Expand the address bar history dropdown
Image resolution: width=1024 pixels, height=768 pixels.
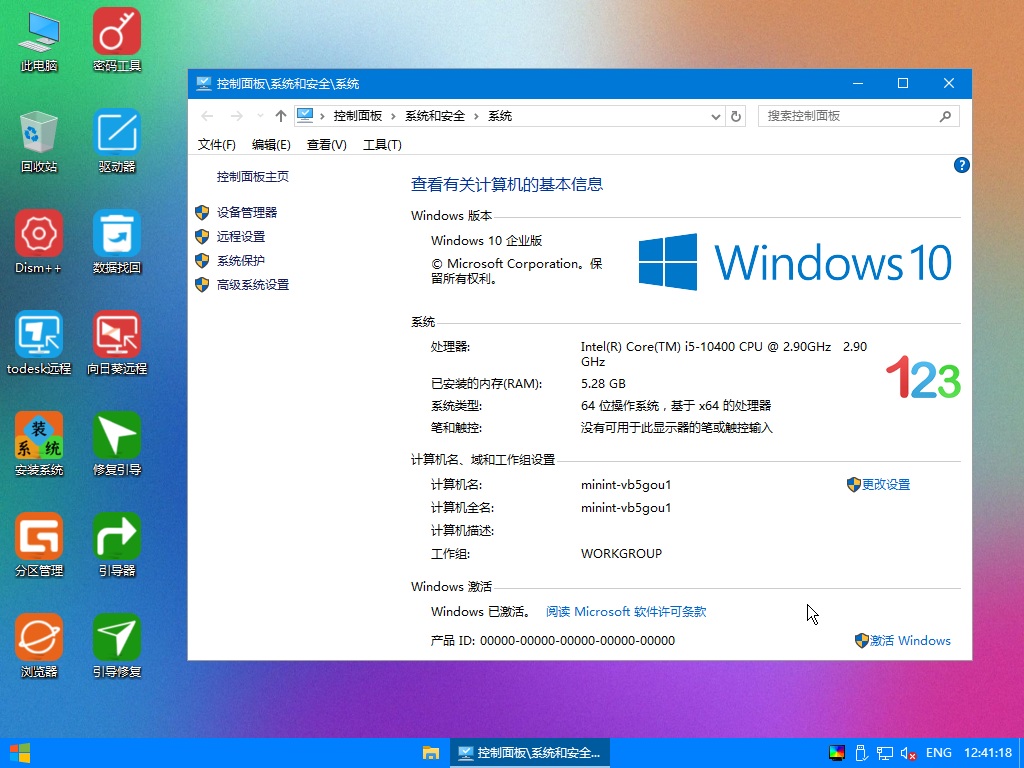click(716, 116)
